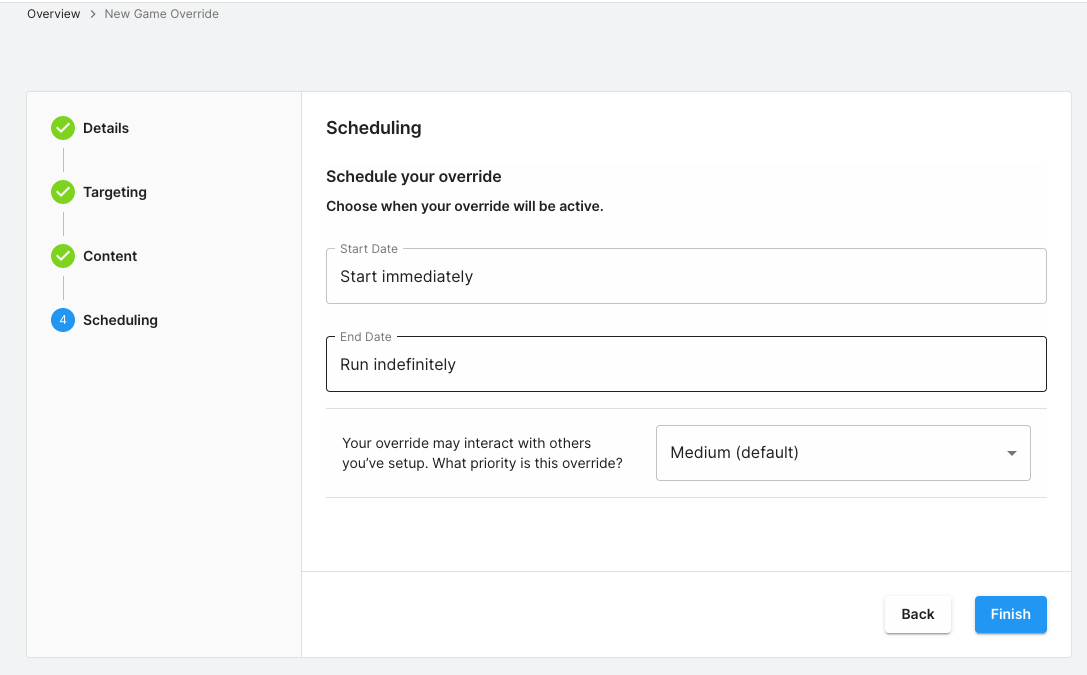Viewport: 1087px width, 675px height.
Task: Go to the Details step
Action: click(106, 128)
